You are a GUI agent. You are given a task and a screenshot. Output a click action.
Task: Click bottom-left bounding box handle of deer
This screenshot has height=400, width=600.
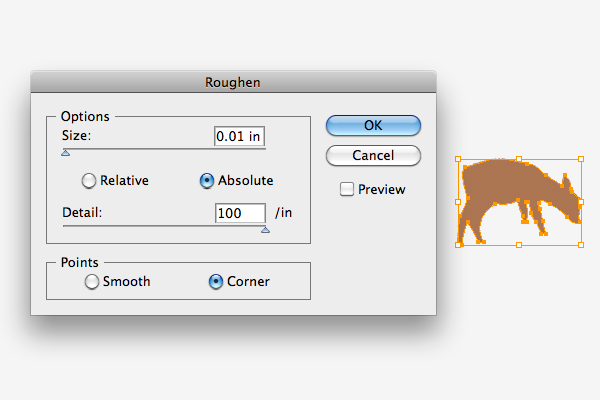click(458, 245)
